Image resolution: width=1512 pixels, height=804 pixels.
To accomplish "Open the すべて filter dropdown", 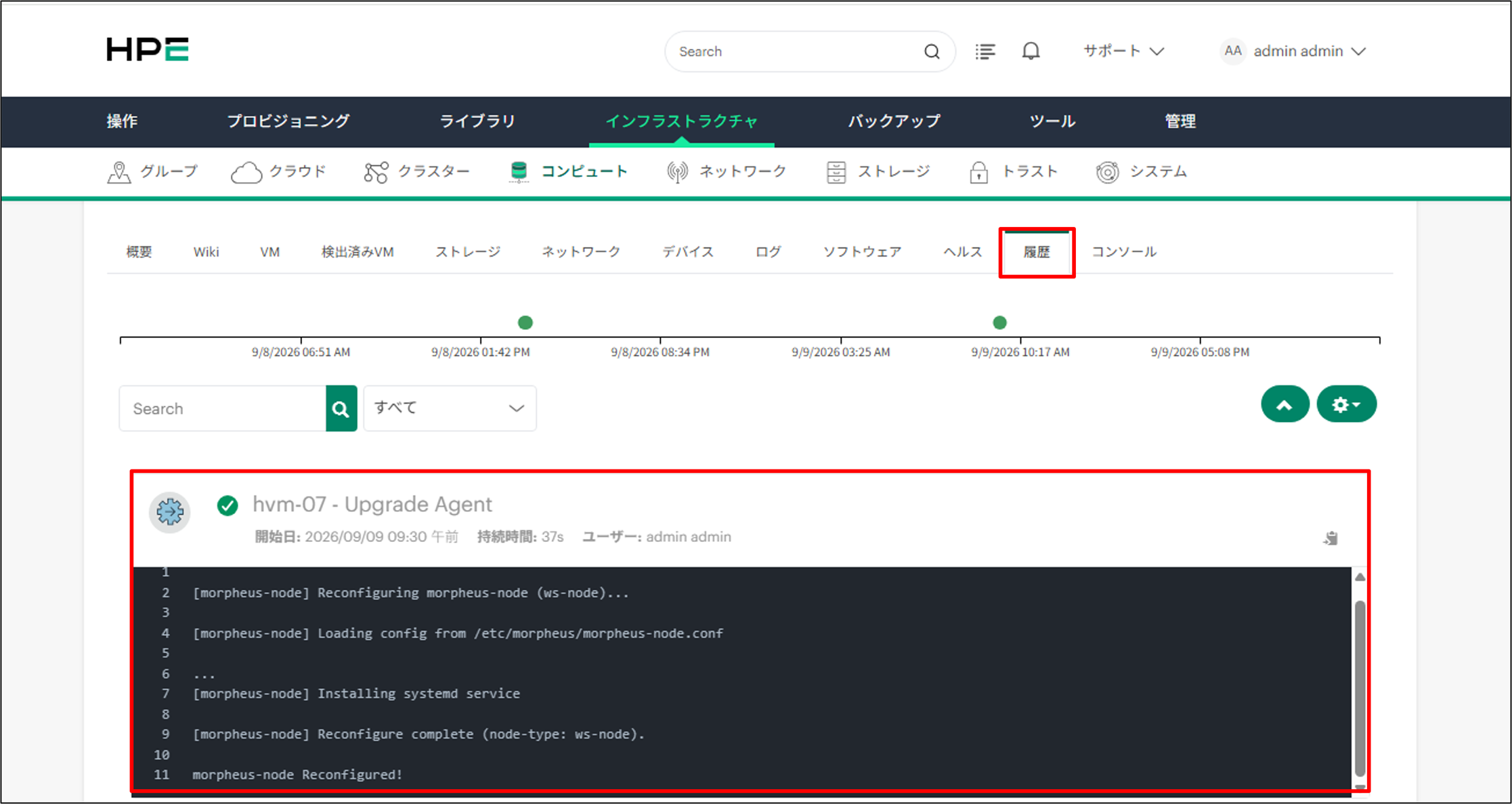I will click(450, 408).
